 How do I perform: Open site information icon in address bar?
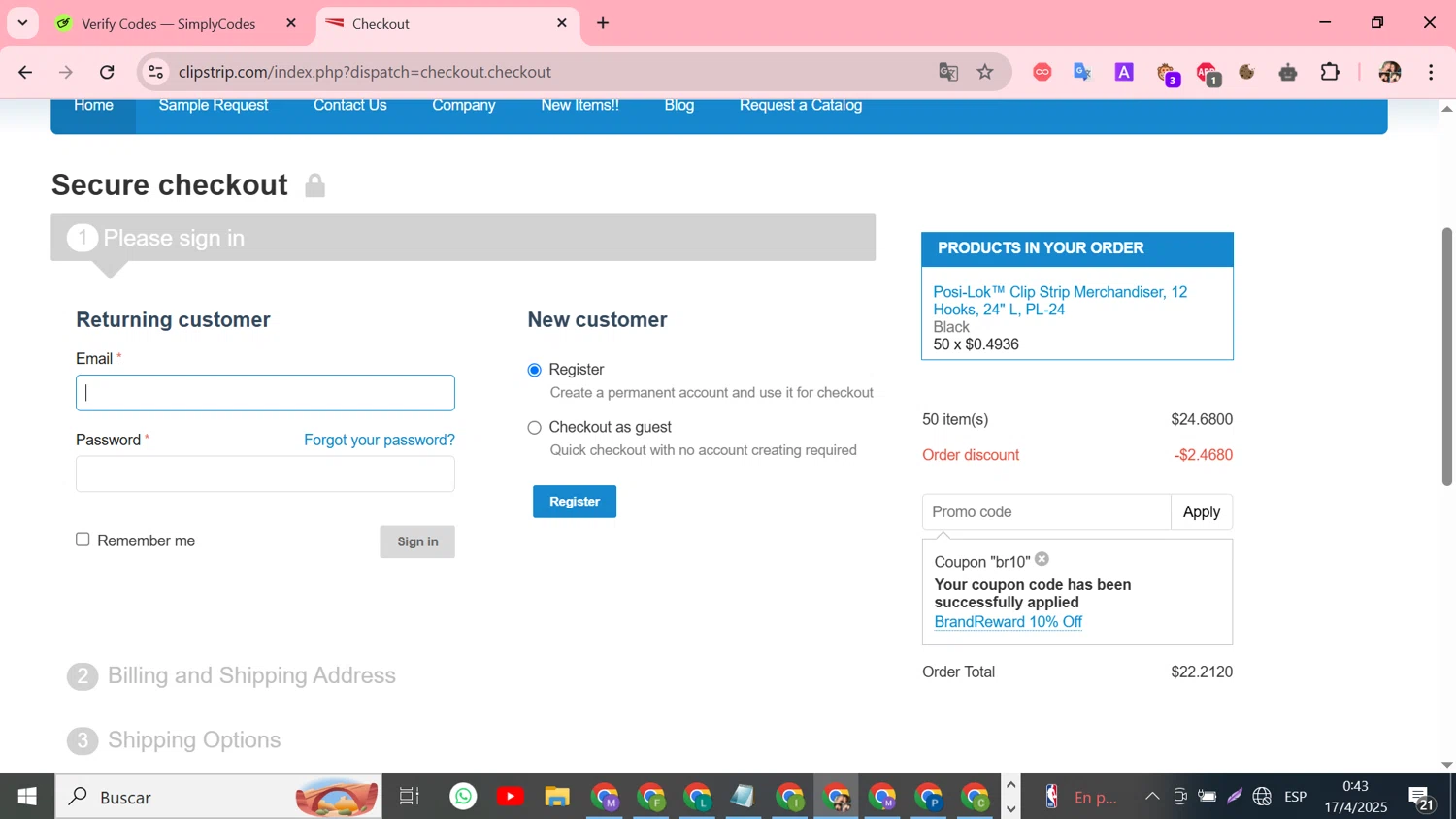(x=155, y=72)
